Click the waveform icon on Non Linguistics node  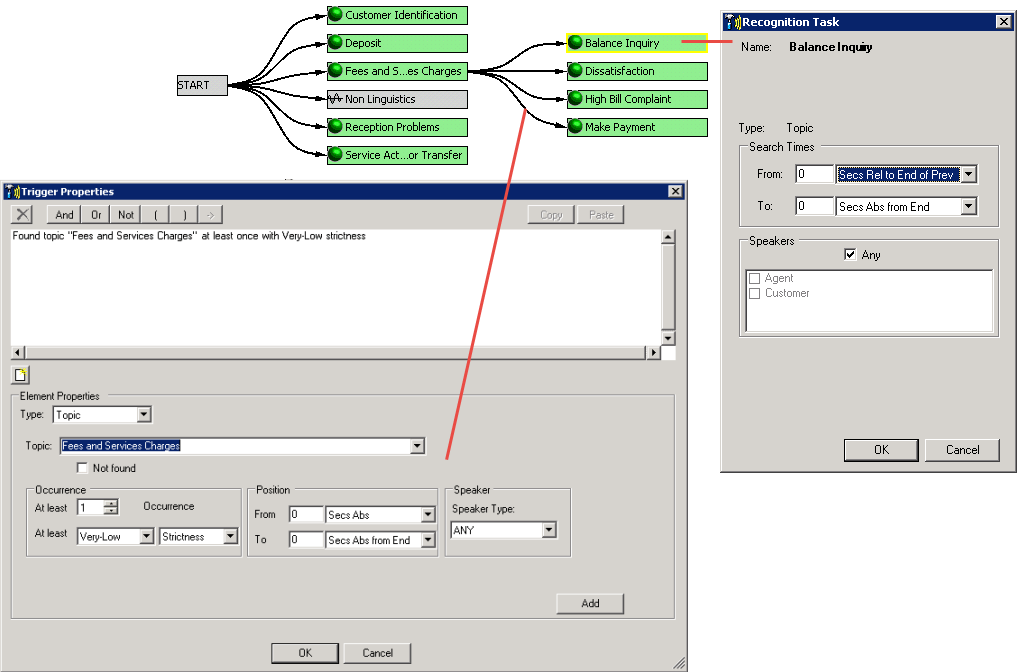[x=338, y=99]
